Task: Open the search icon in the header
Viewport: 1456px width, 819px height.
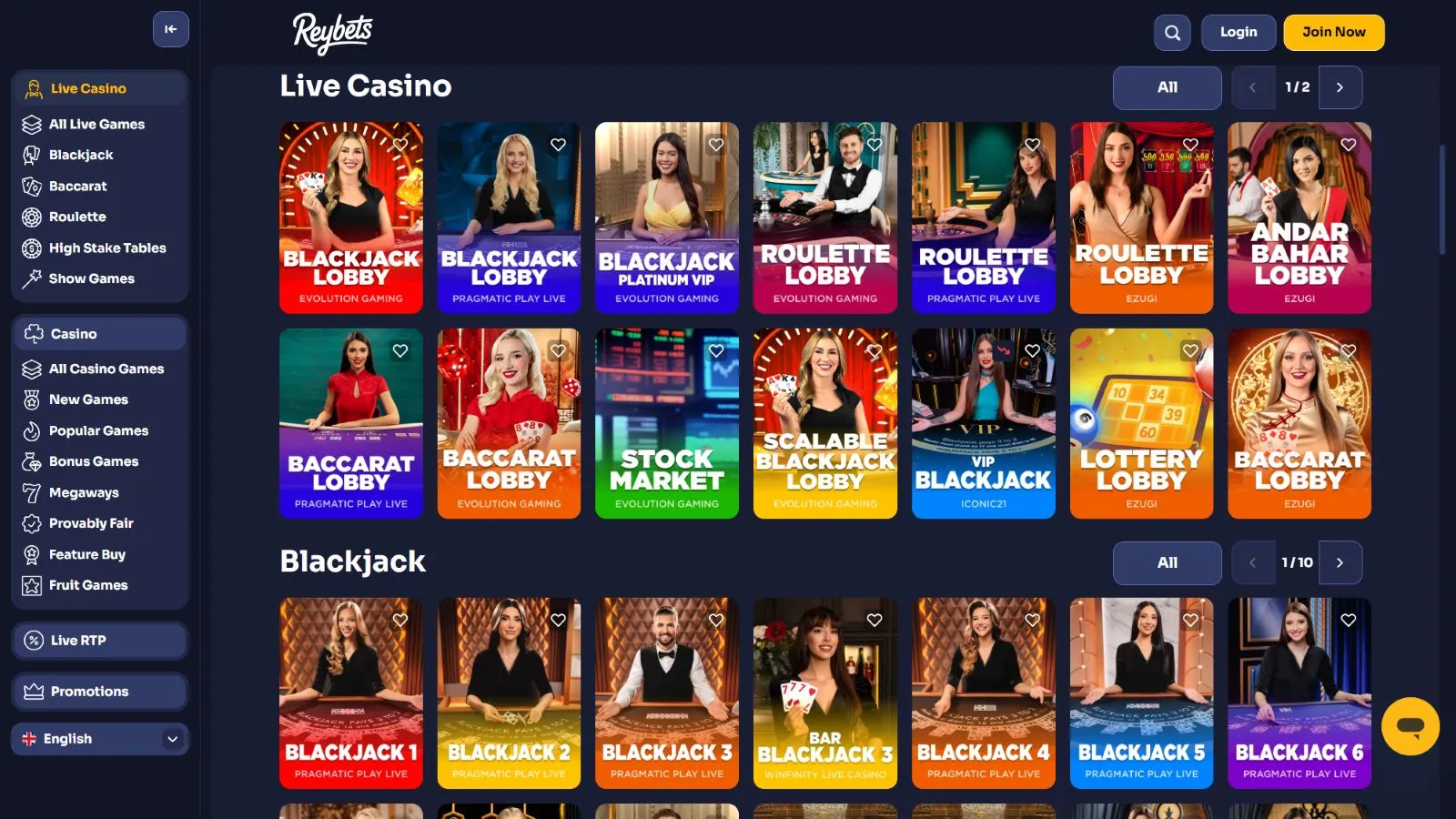Action: [x=1172, y=33]
